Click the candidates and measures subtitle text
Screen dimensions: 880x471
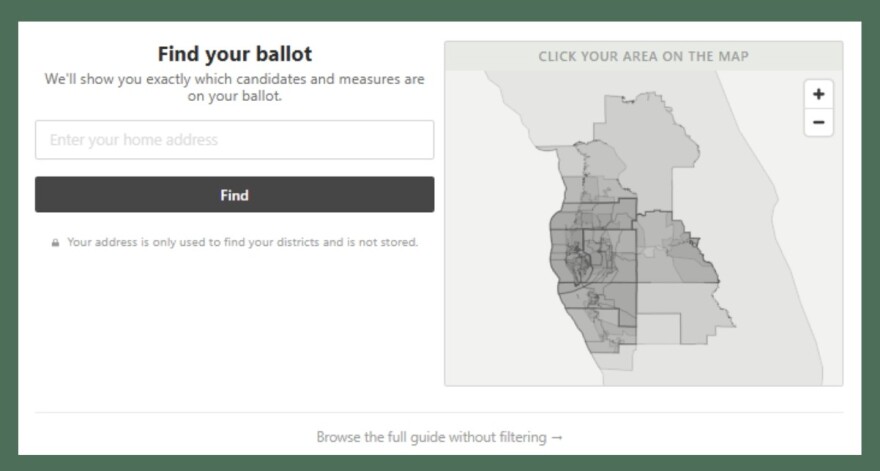pos(235,88)
